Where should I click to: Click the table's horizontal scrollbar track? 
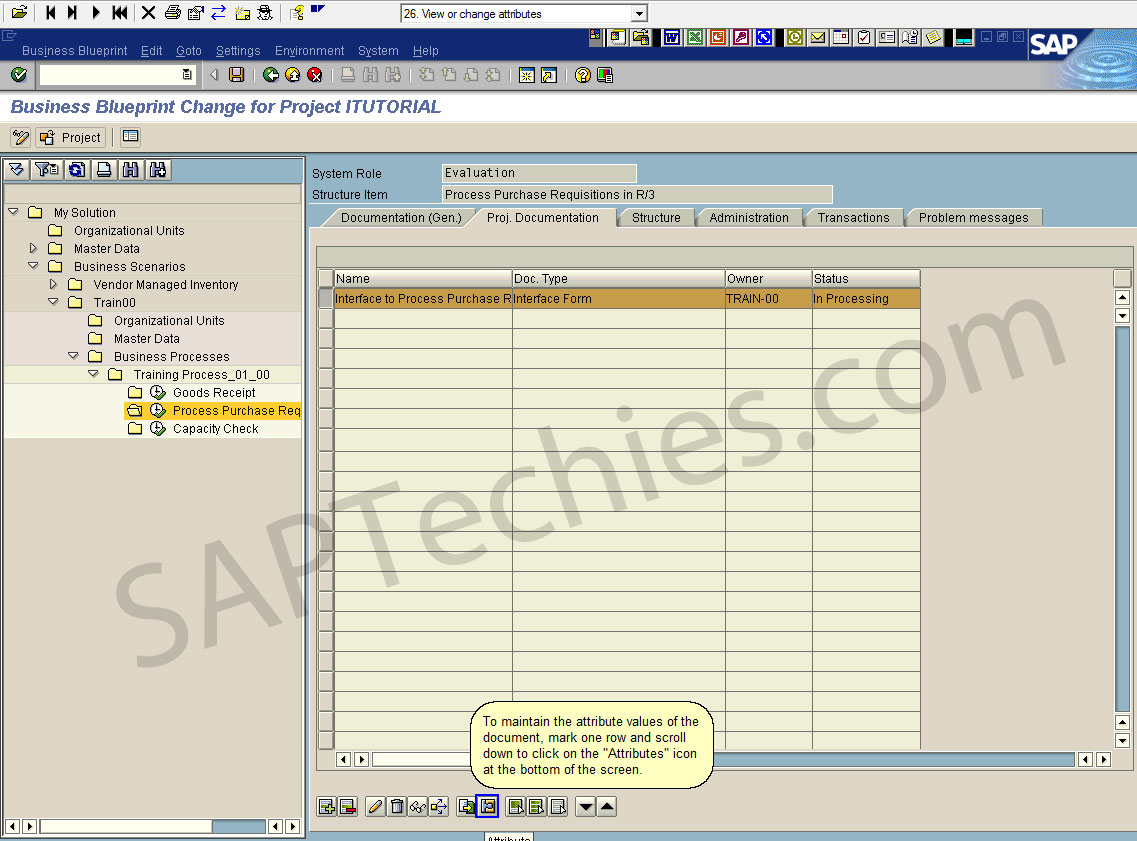pyautogui.click(x=893, y=759)
